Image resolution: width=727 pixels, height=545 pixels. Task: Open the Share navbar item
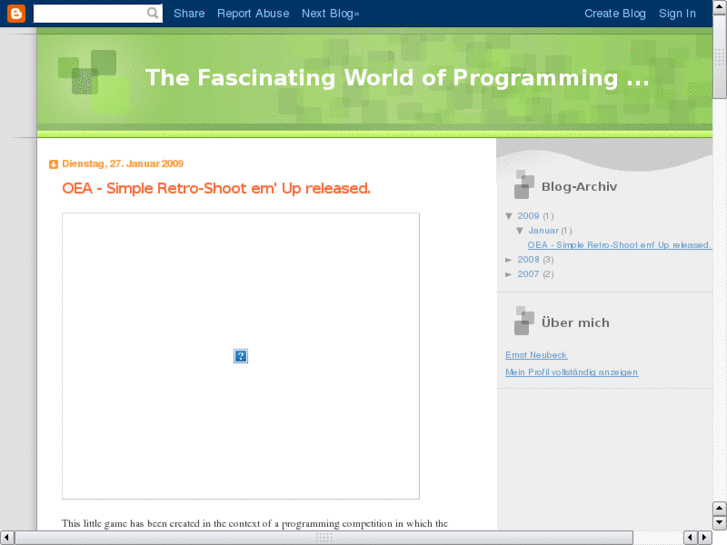pos(189,13)
